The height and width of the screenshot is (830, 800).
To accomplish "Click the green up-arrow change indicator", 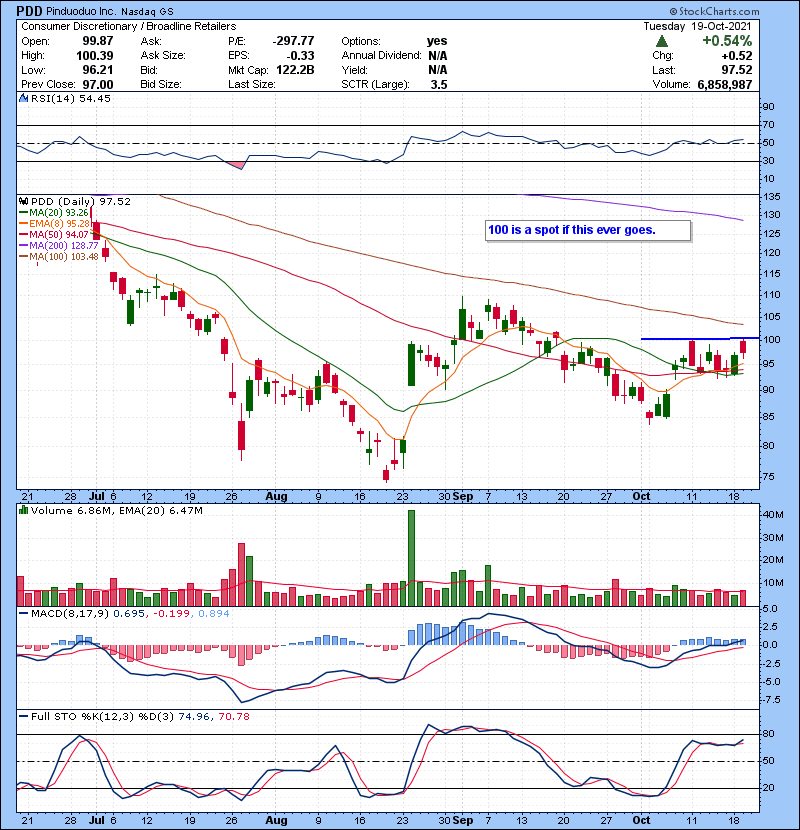I will click(662, 41).
